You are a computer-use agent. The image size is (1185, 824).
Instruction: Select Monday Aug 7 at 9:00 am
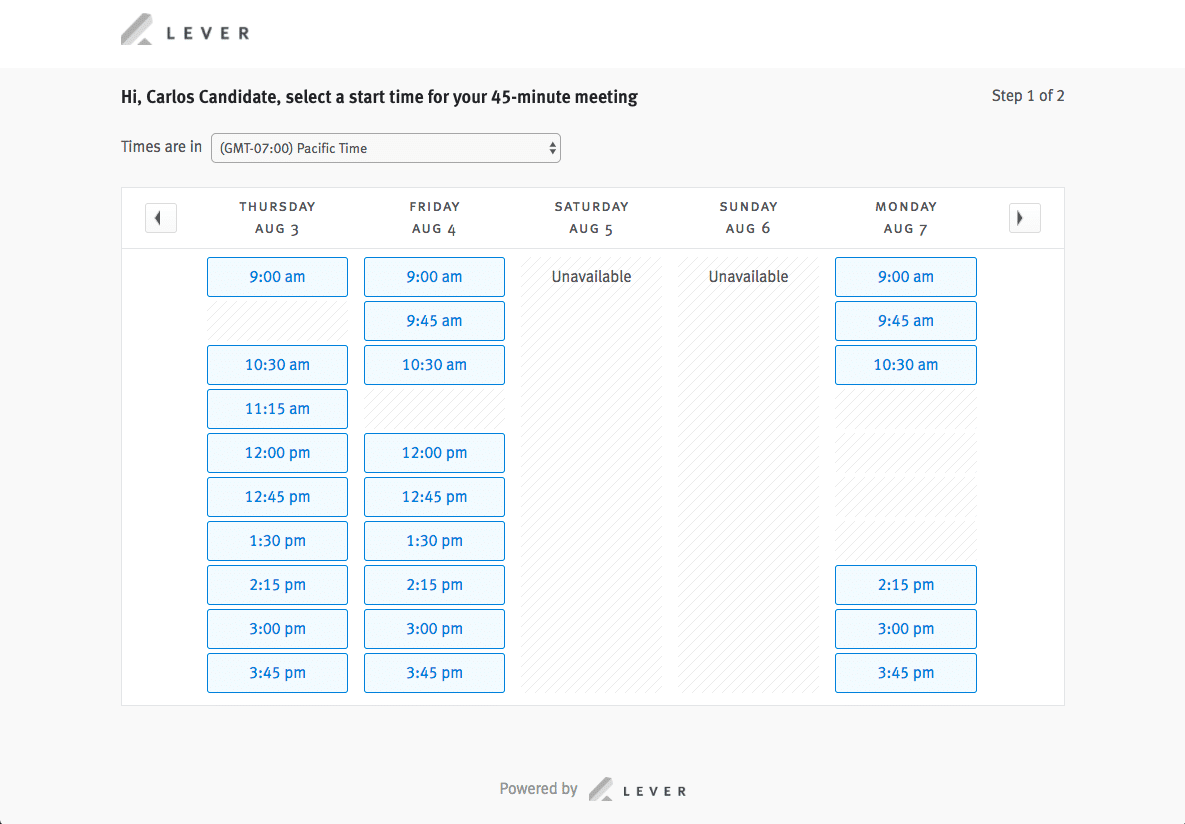(x=905, y=277)
